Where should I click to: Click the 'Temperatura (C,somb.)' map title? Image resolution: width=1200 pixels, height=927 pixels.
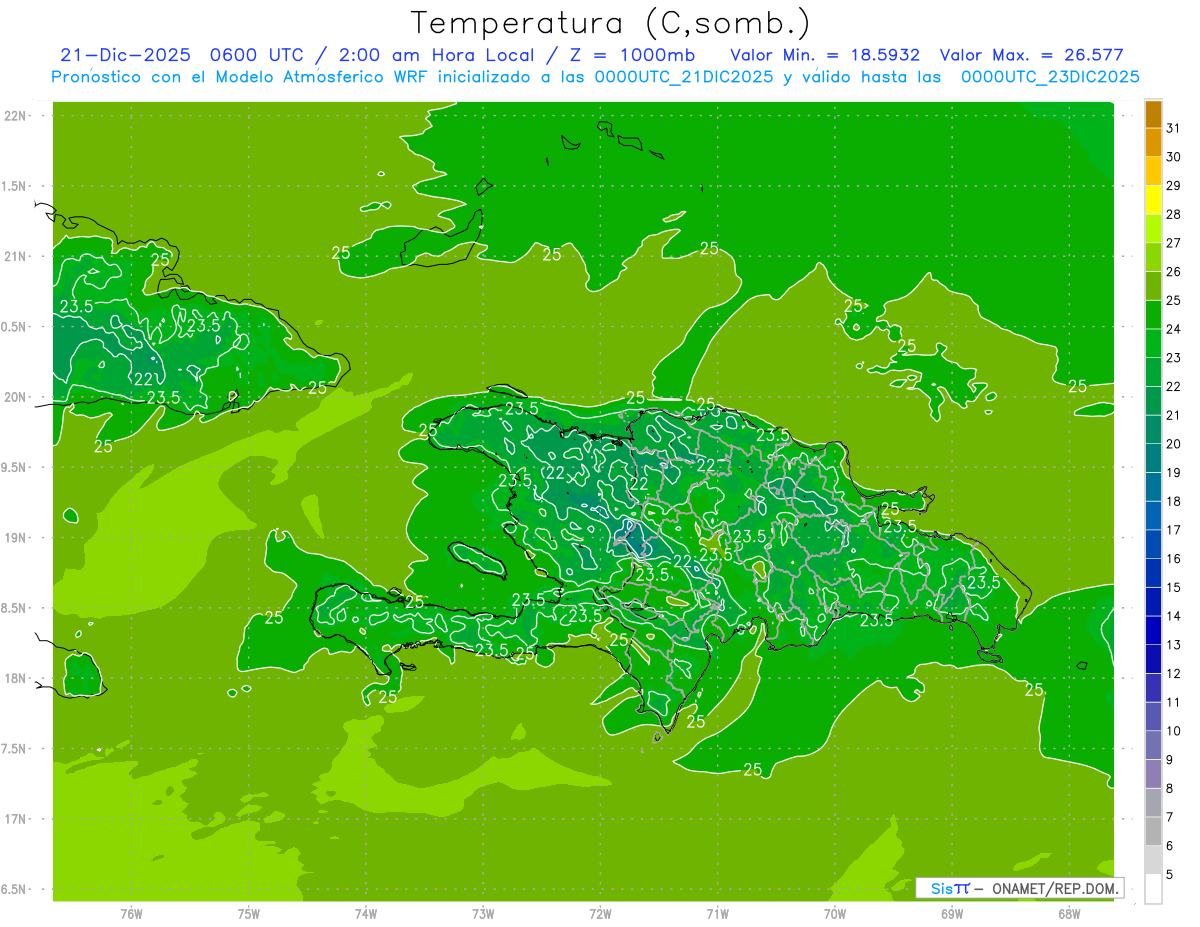point(610,22)
